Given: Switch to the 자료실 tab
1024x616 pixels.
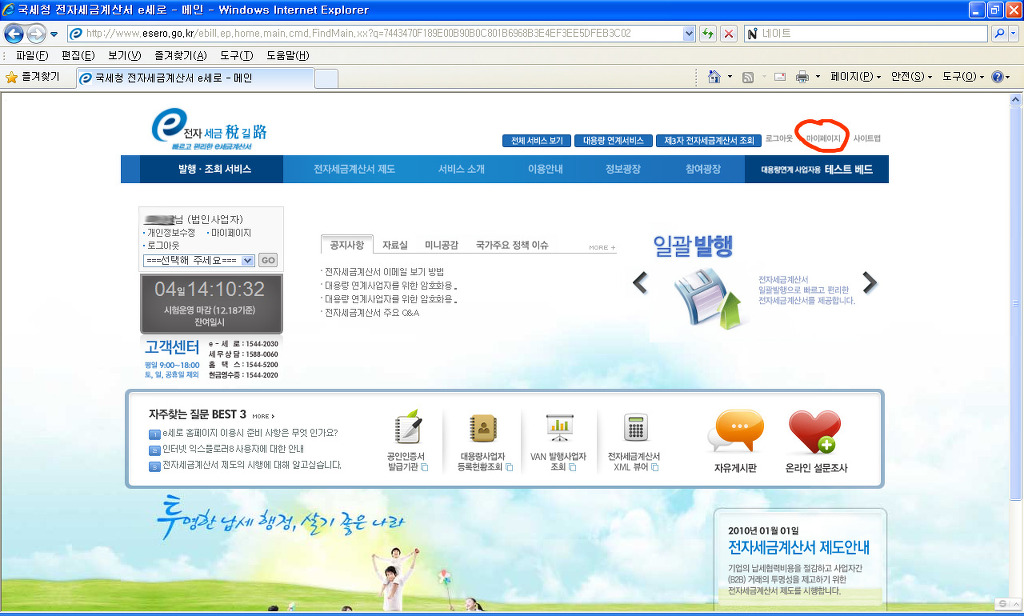Looking at the screenshot, I should tap(394, 245).
